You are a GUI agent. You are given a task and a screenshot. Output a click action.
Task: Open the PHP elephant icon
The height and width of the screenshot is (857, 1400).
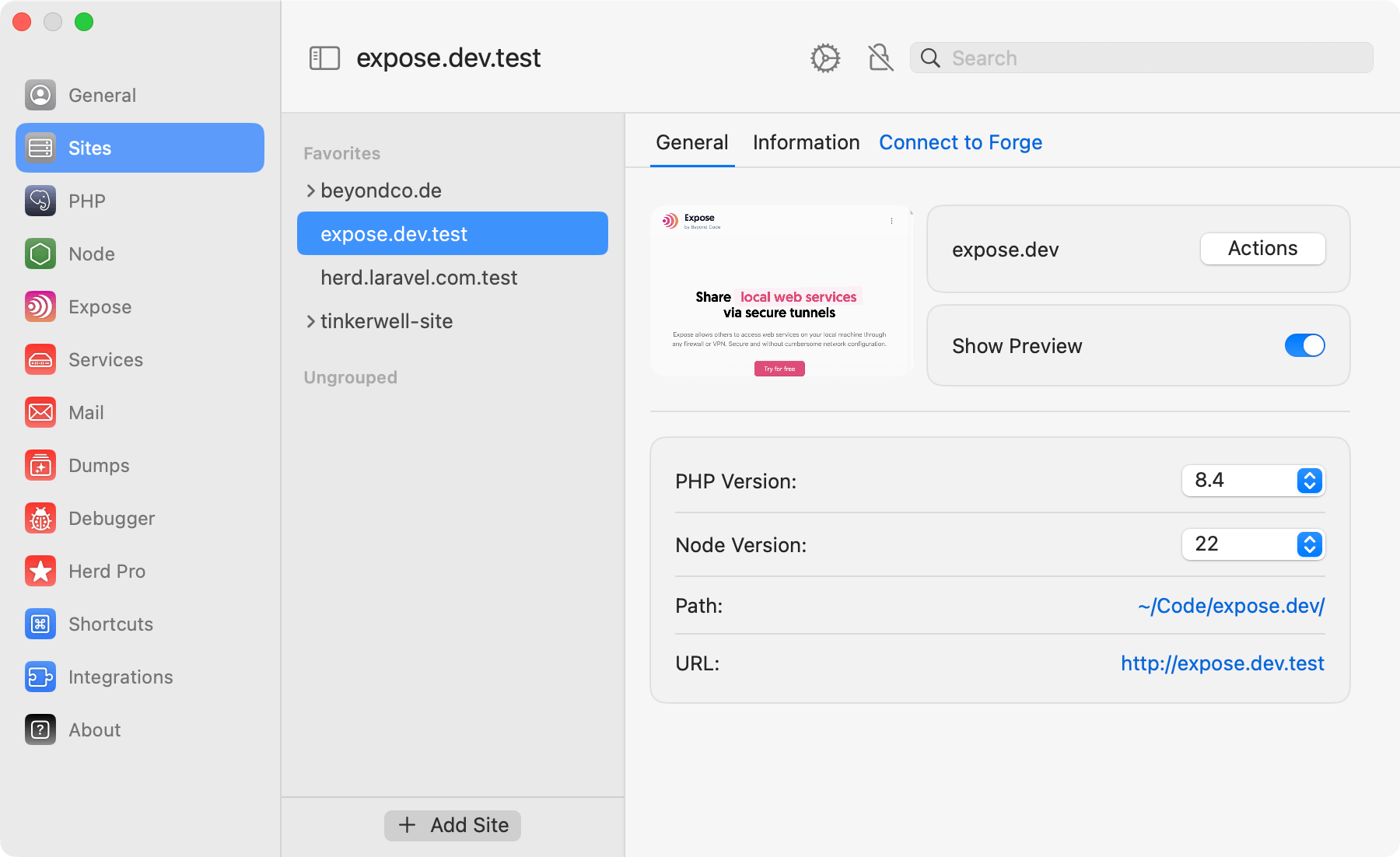[x=40, y=201]
